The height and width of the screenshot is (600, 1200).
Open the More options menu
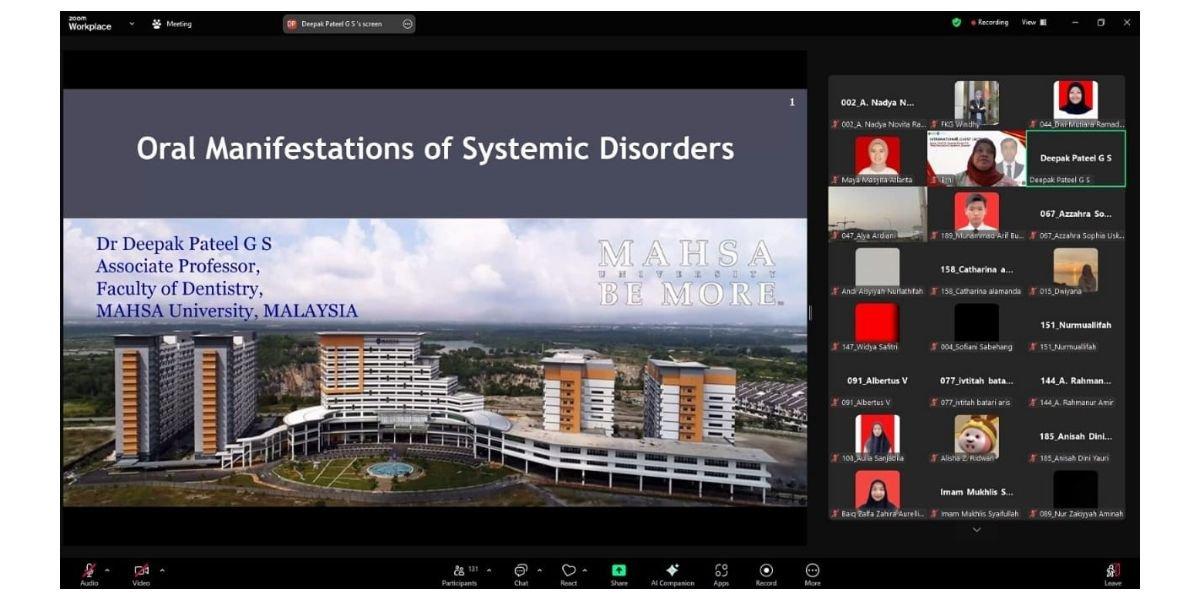pos(812,573)
